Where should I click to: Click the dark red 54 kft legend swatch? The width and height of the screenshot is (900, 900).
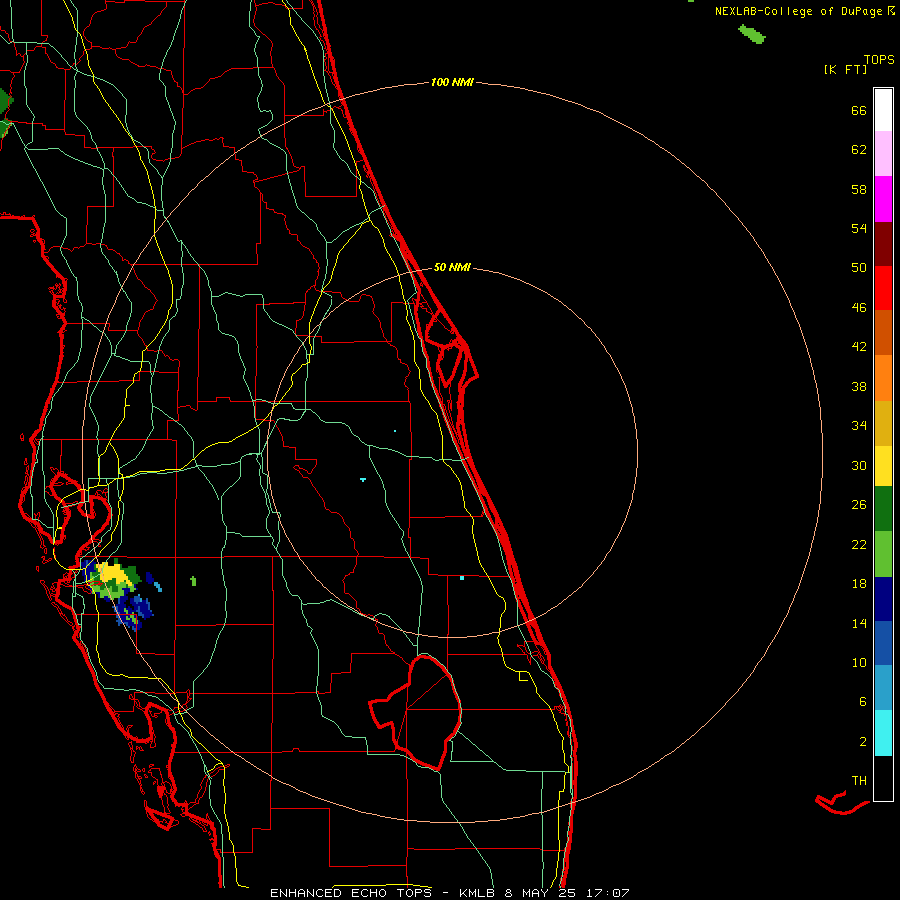[x=883, y=244]
